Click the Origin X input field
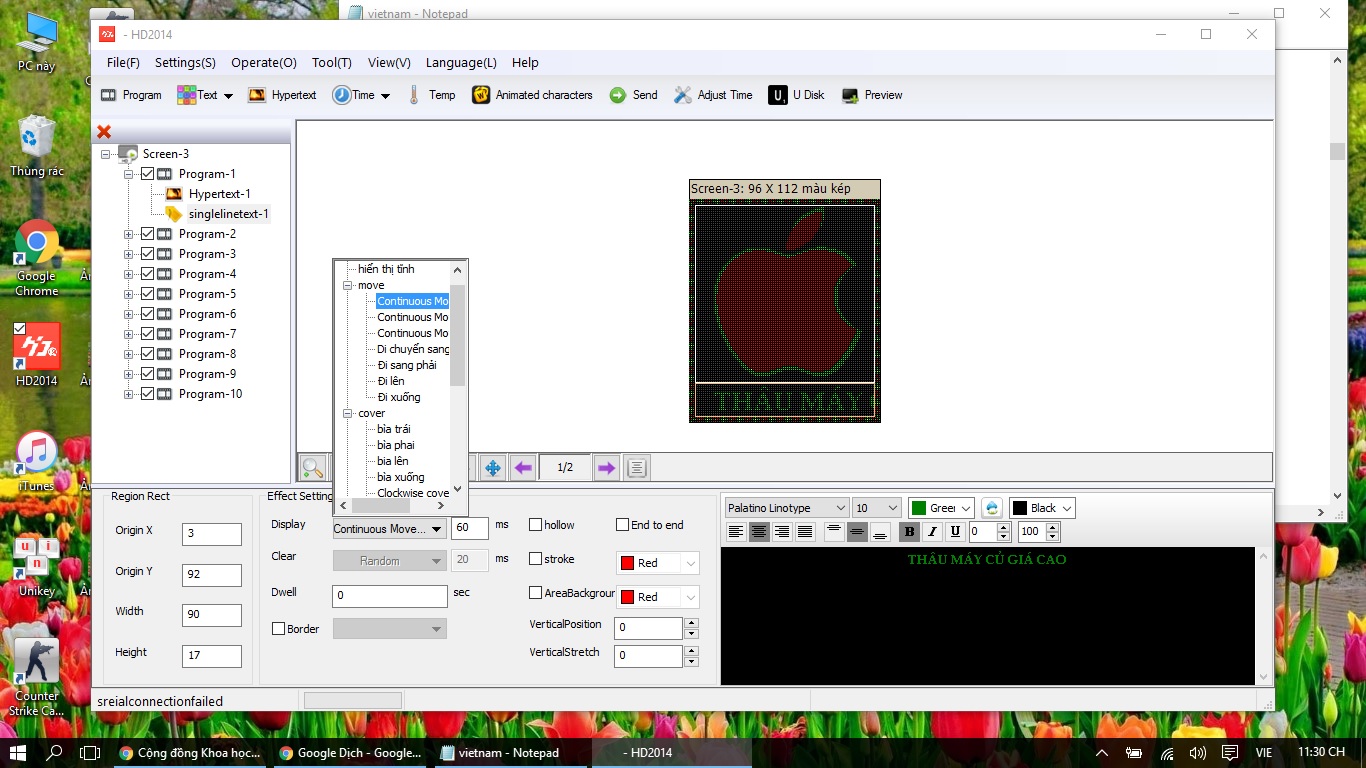The height and width of the screenshot is (768, 1366). pyautogui.click(x=212, y=534)
